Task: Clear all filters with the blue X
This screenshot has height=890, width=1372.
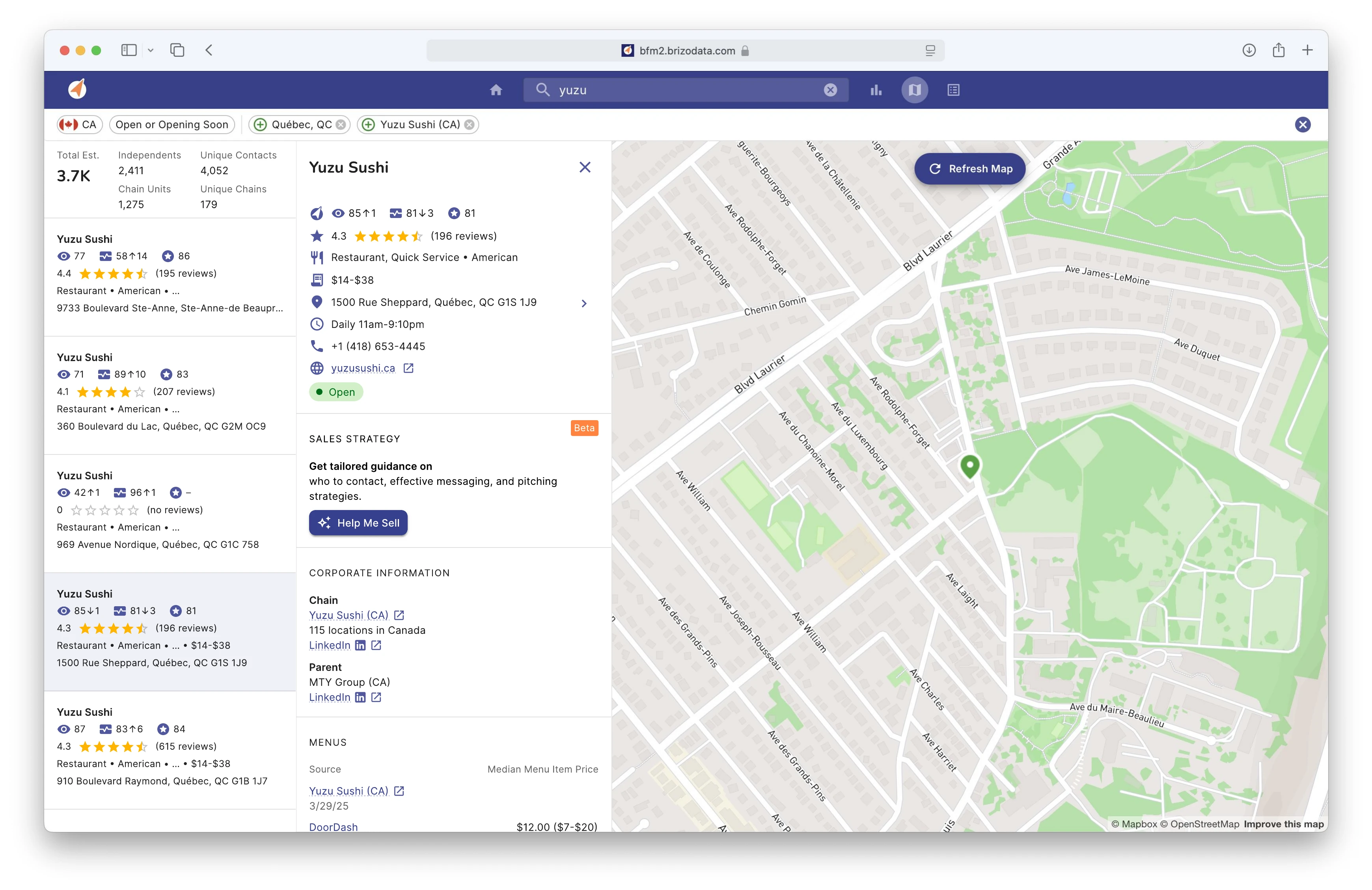Action: tap(1302, 125)
